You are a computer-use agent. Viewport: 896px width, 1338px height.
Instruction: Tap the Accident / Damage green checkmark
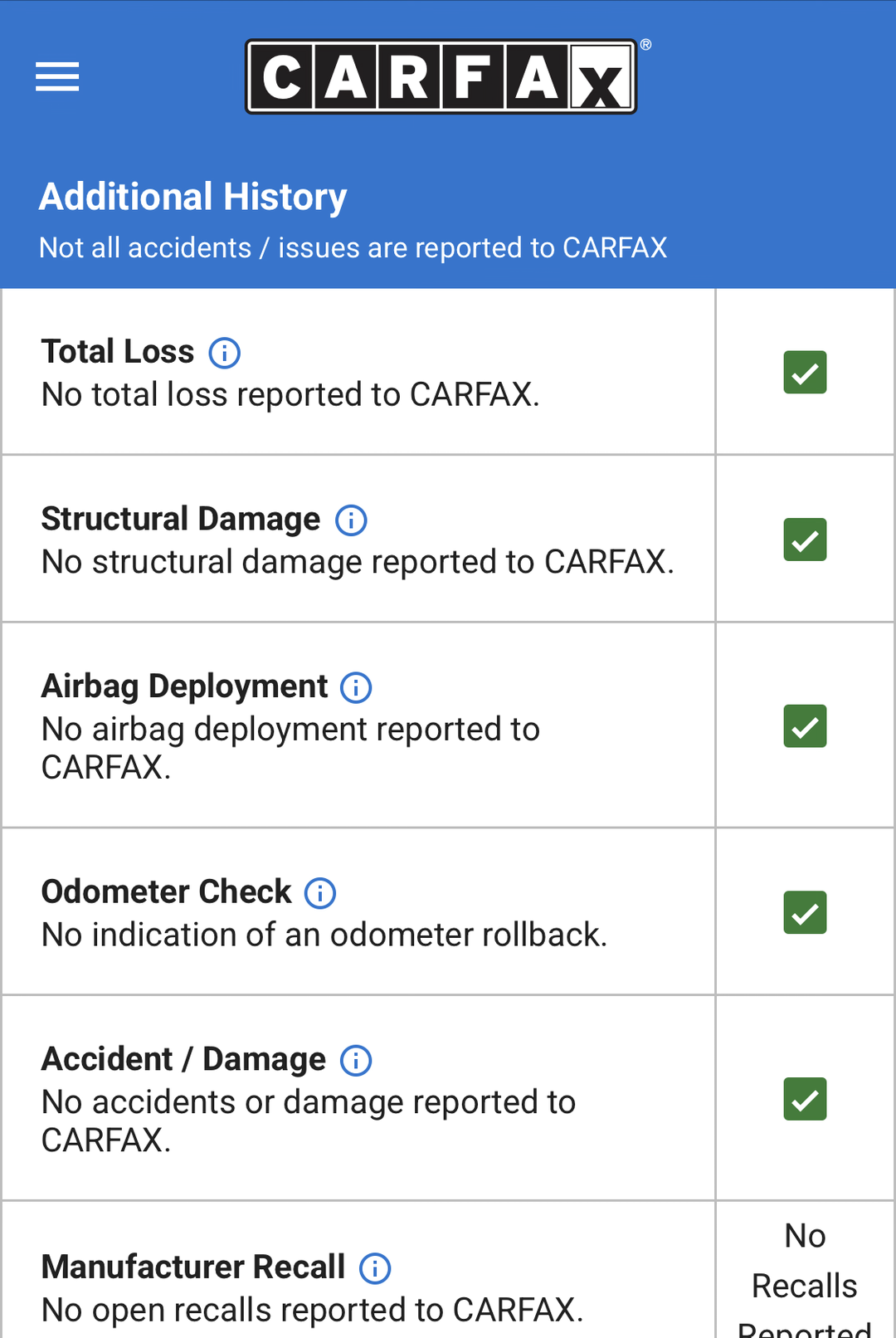[805, 1099]
